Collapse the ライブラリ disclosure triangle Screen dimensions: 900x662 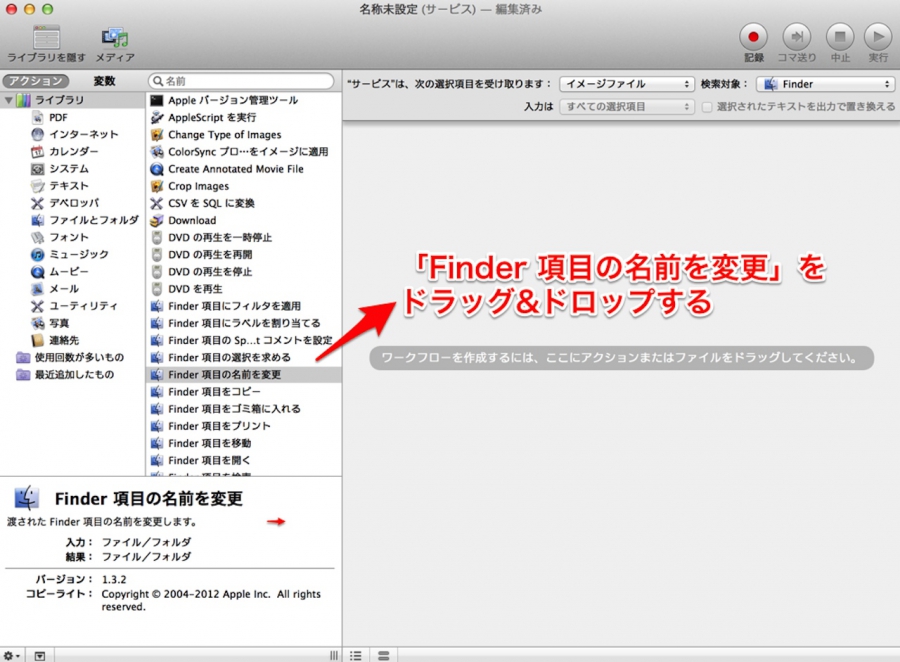coord(9,100)
